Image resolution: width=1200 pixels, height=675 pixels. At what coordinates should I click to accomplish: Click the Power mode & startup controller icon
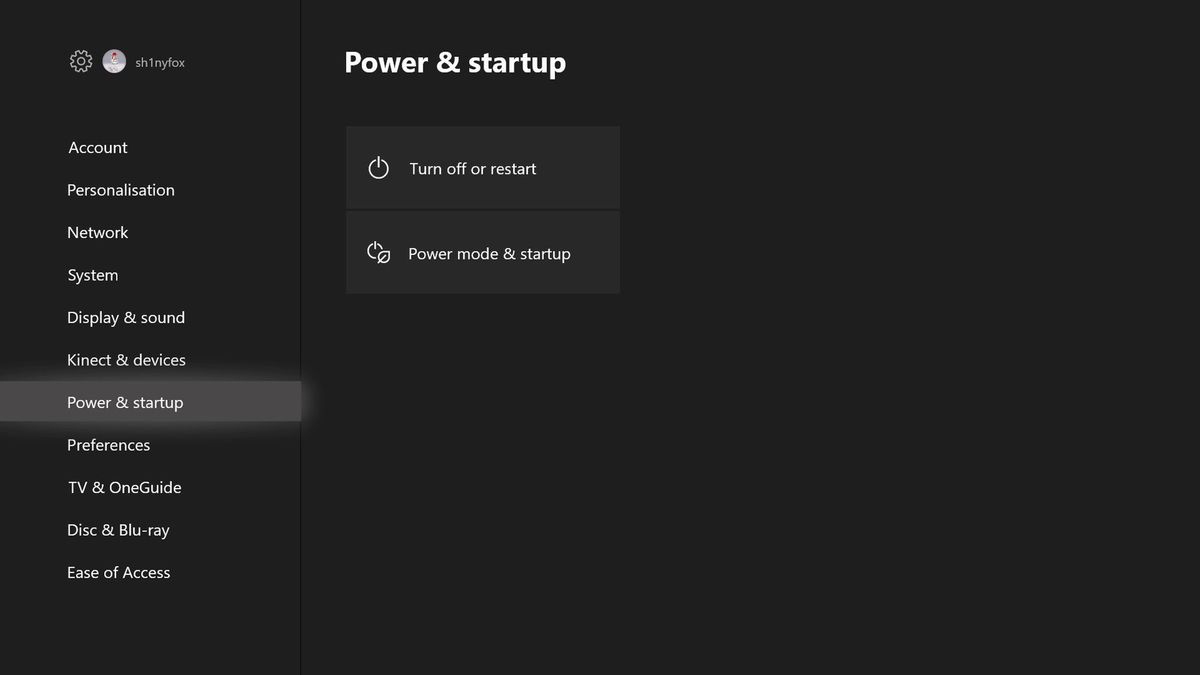click(378, 253)
